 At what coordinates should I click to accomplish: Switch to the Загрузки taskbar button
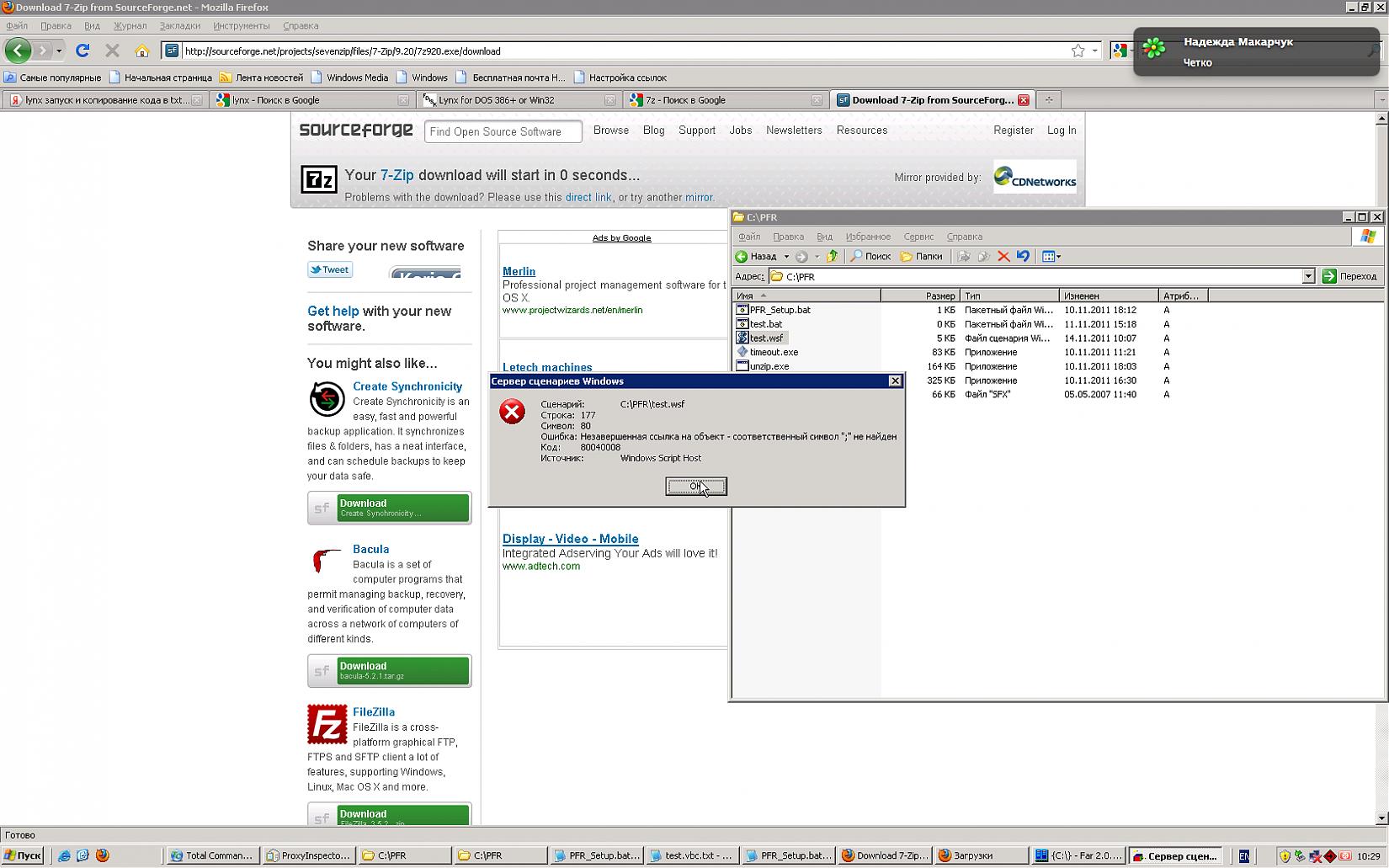click(981, 855)
